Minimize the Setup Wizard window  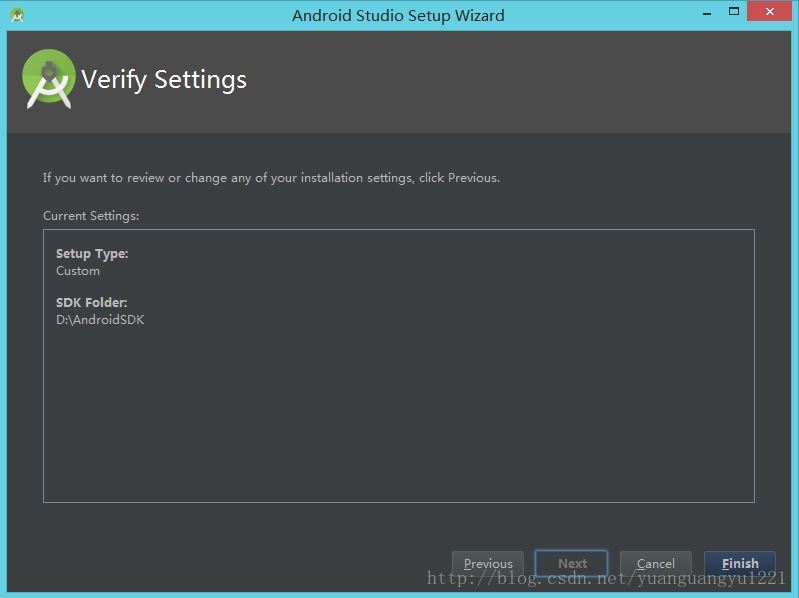(707, 13)
